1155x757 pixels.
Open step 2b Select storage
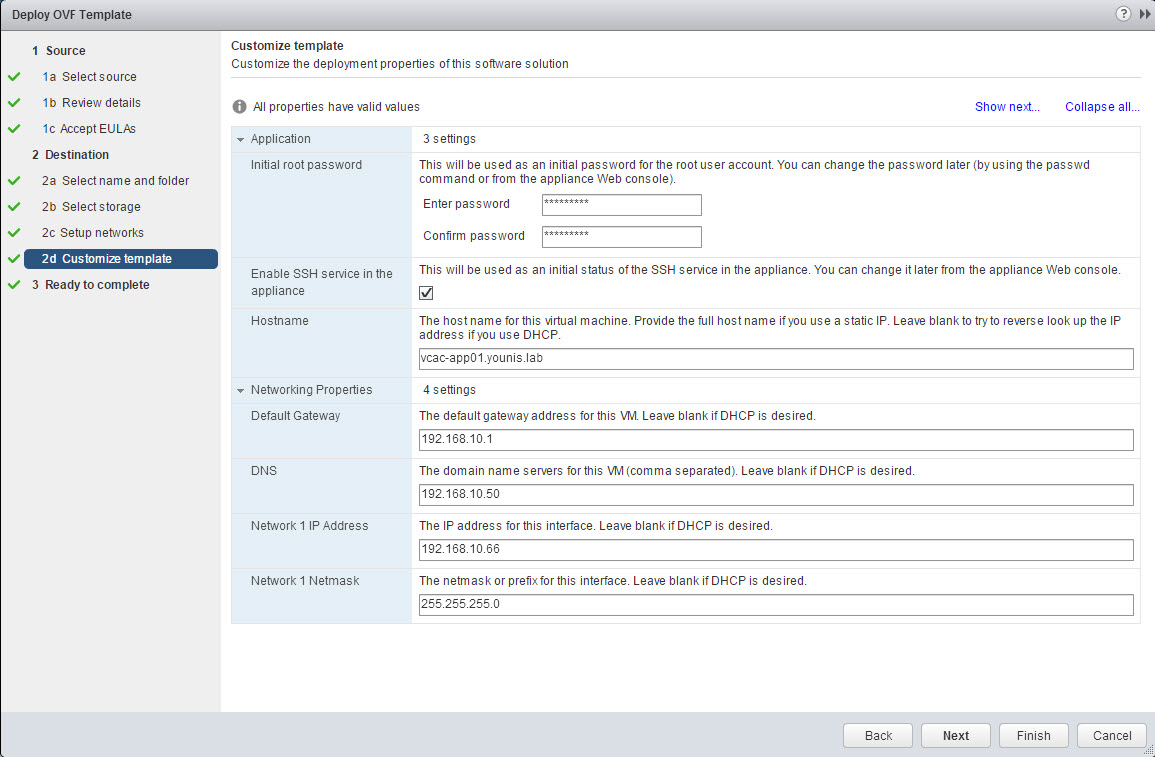pyautogui.click(x=101, y=207)
